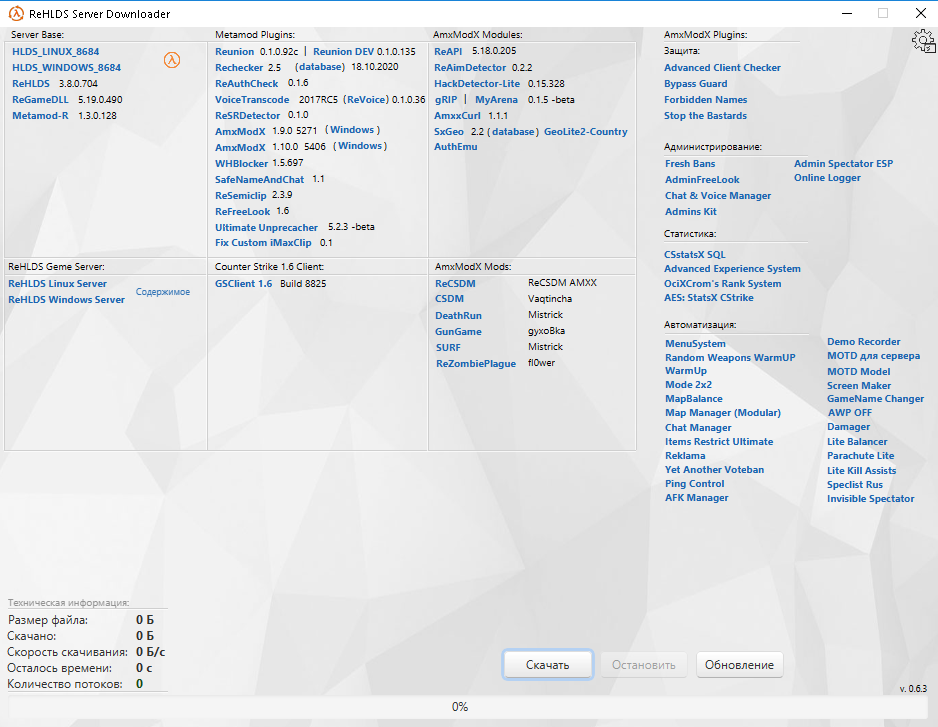Image resolution: width=938 pixels, height=727 pixels.
Task: Click the gRIP module link
Action: (x=446, y=100)
